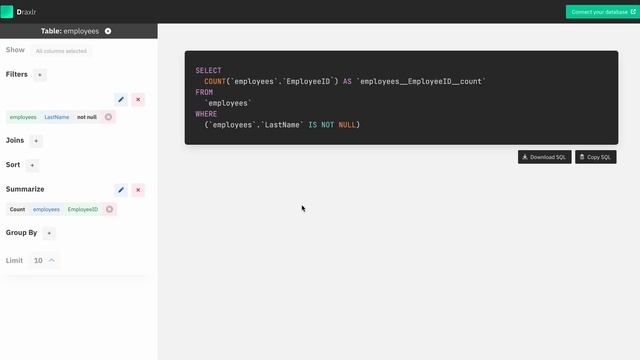
Task: Click the round icon beside Table: employees
Action: tap(108, 31)
